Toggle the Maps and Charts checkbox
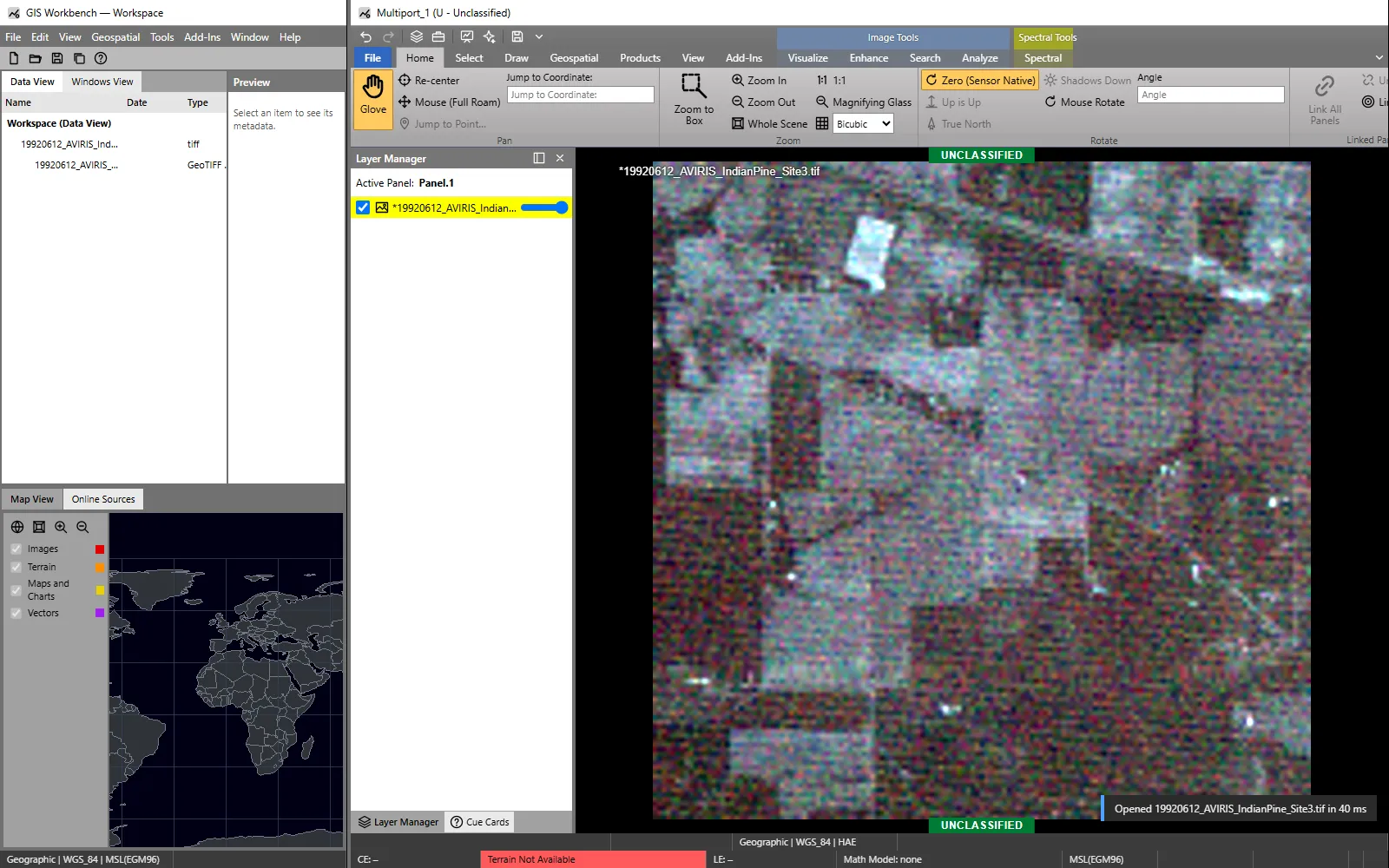 (16, 590)
